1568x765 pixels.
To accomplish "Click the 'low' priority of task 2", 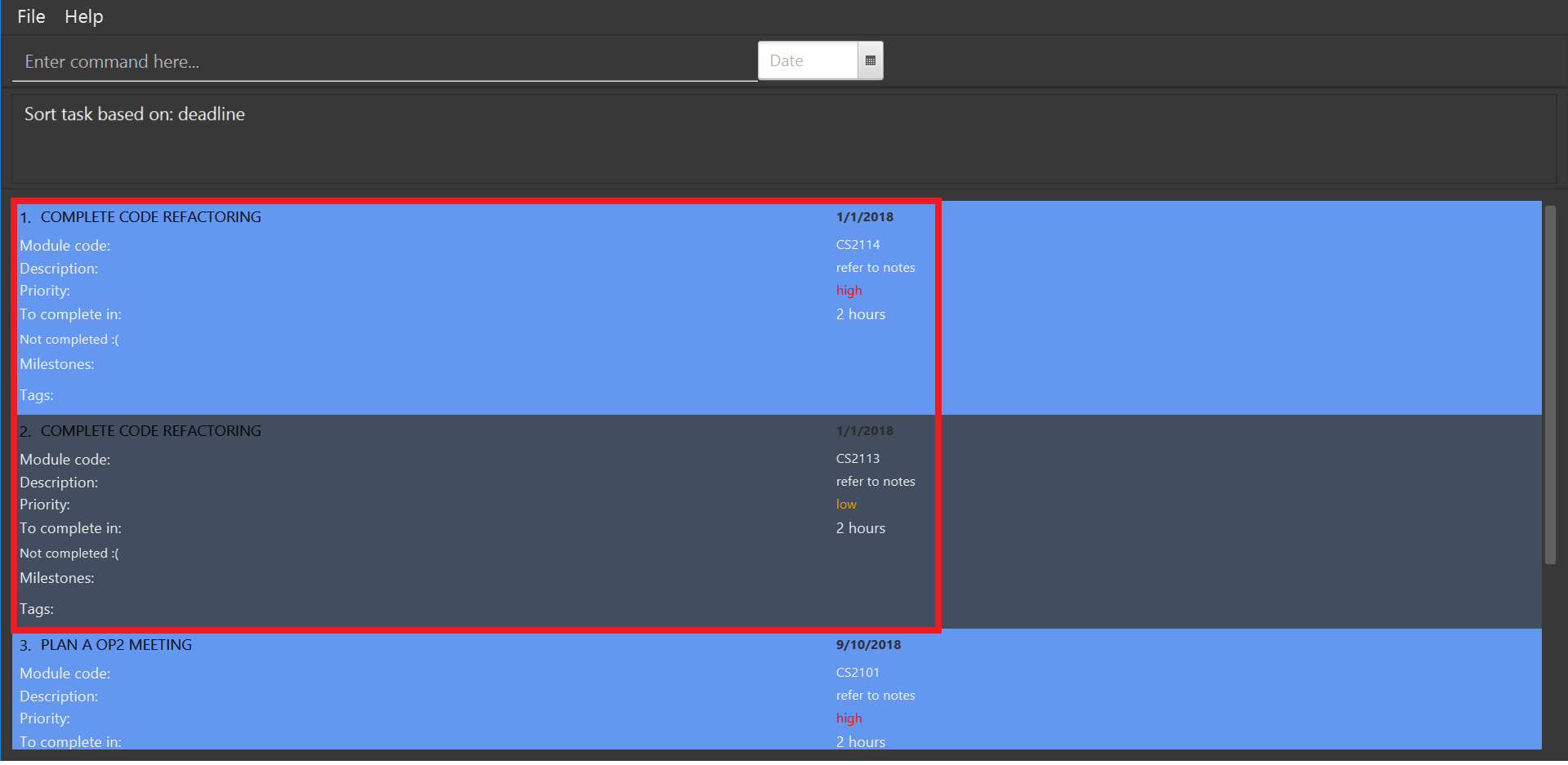I will click(846, 505).
